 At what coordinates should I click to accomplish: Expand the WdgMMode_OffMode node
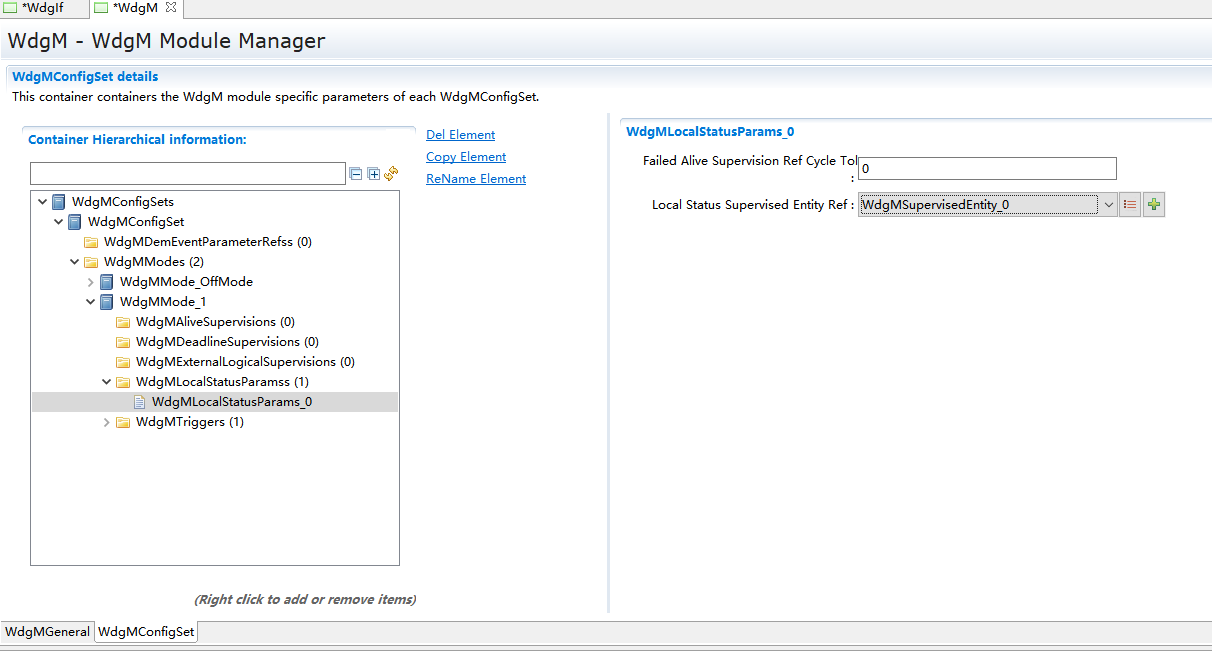pos(91,282)
